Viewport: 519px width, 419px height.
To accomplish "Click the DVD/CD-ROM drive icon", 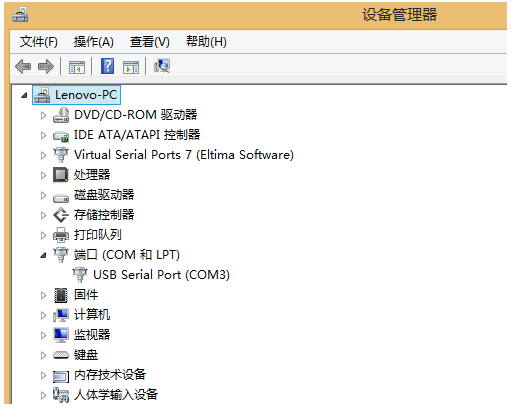I will click(x=61, y=115).
